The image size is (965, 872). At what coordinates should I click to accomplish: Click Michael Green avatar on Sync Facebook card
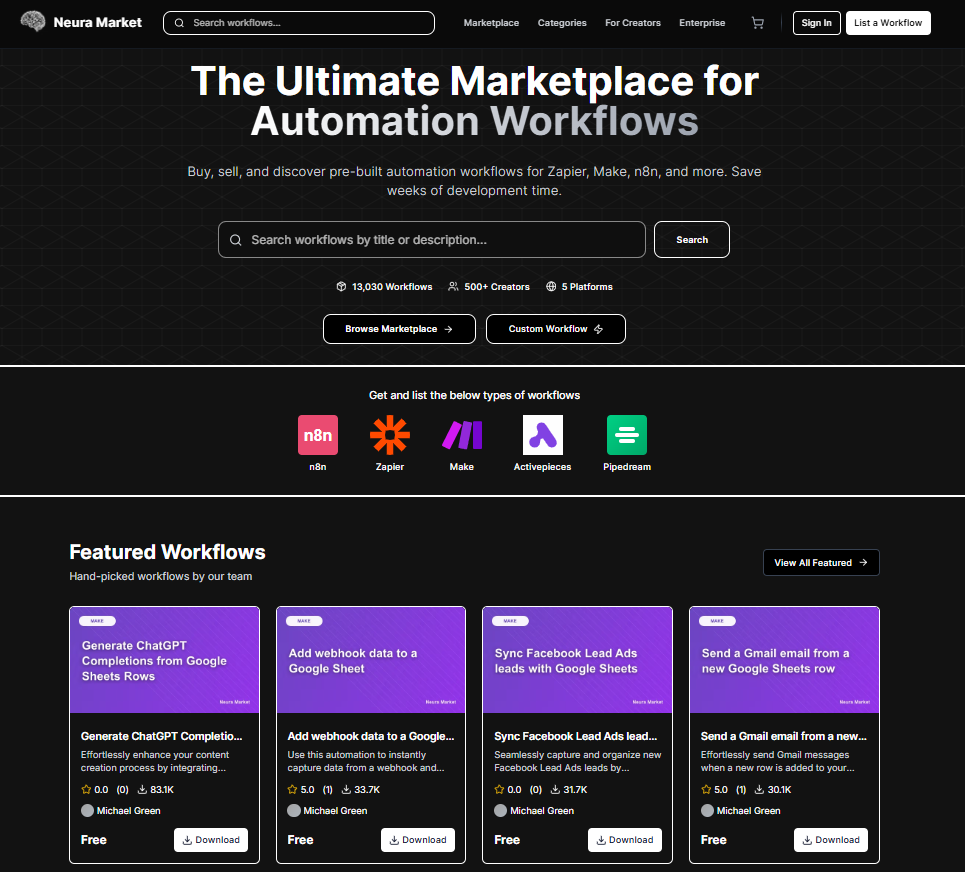[x=501, y=810]
